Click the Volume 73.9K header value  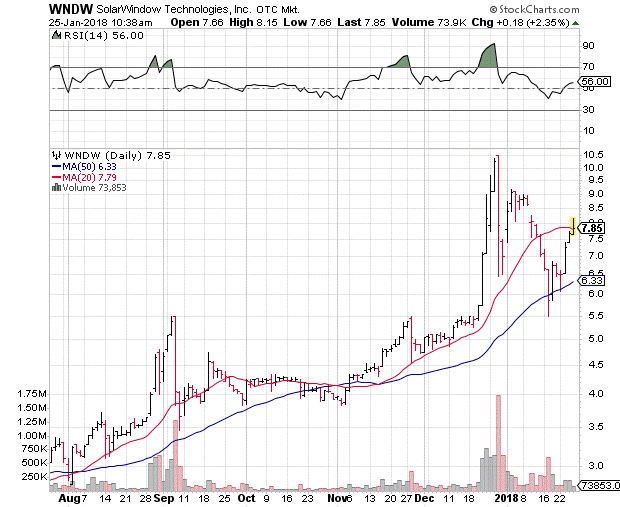click(429, 23)
